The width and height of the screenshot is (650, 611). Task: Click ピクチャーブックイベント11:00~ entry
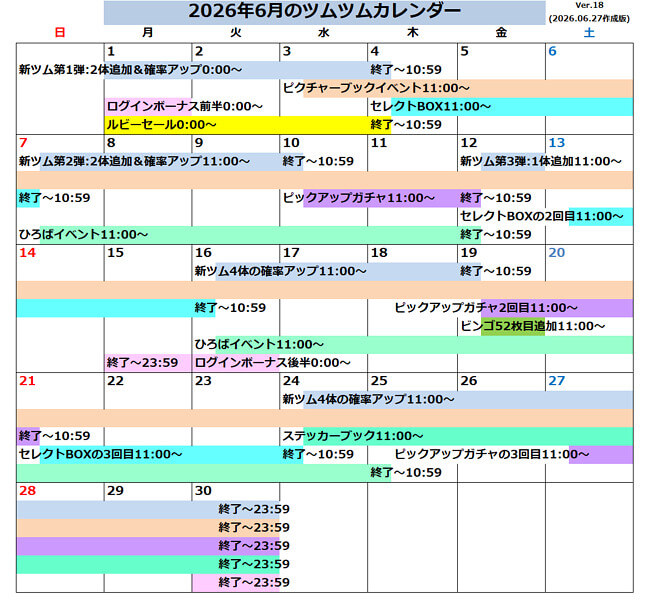click(x=376, y=88)
